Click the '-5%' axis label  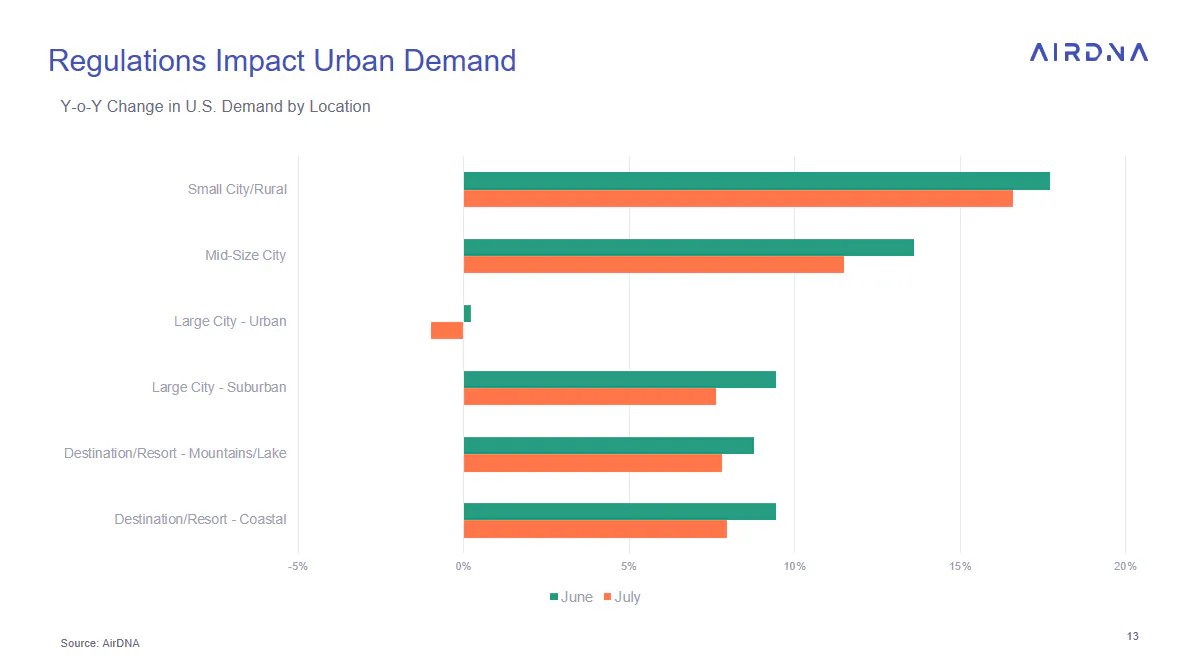[298, 567]
